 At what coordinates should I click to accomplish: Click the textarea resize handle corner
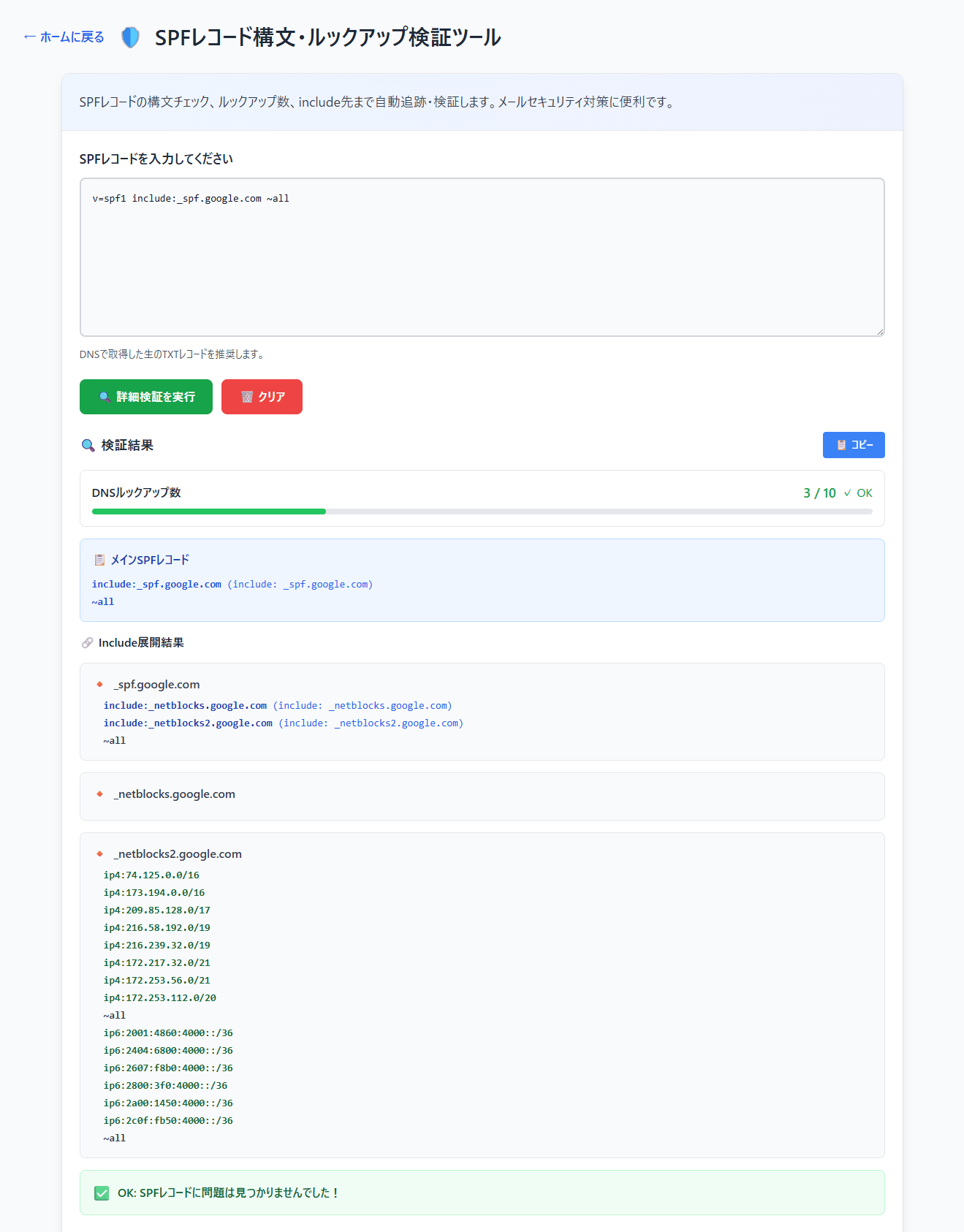coord(880,332)
